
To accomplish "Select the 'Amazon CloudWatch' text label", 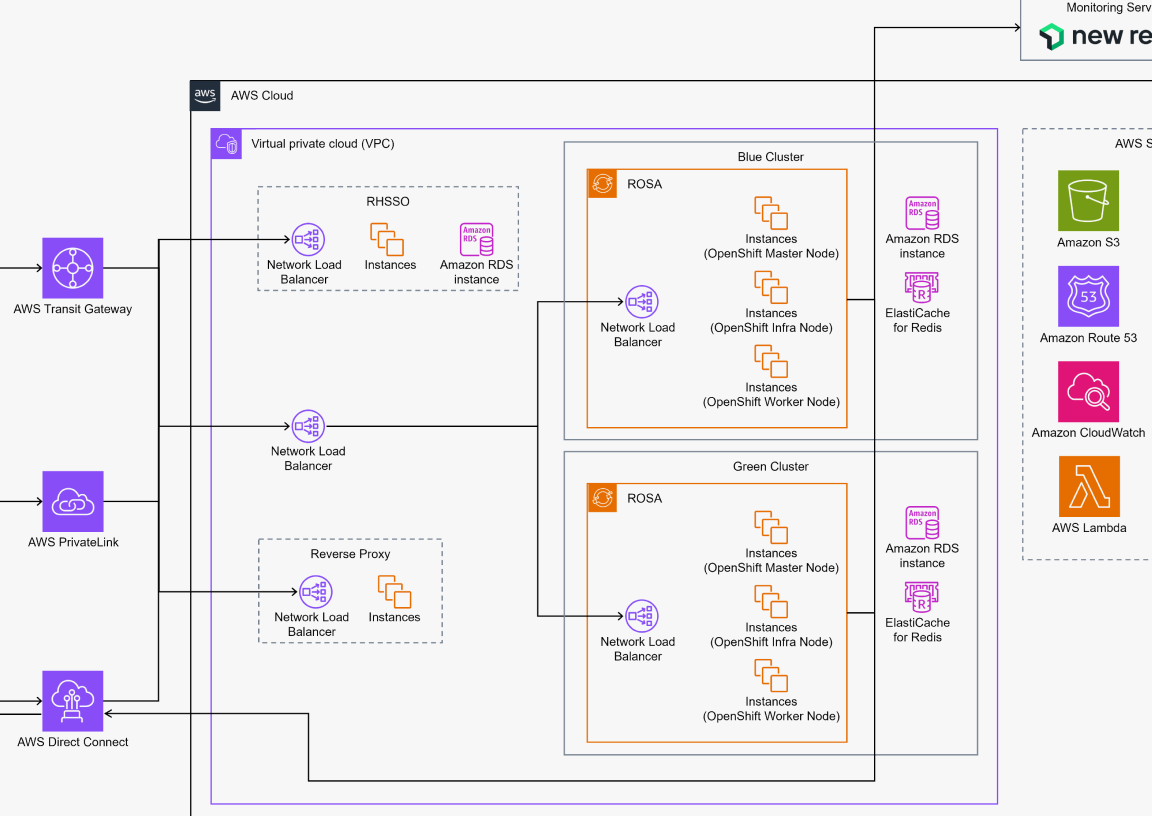I will [x=1089, y=433].
